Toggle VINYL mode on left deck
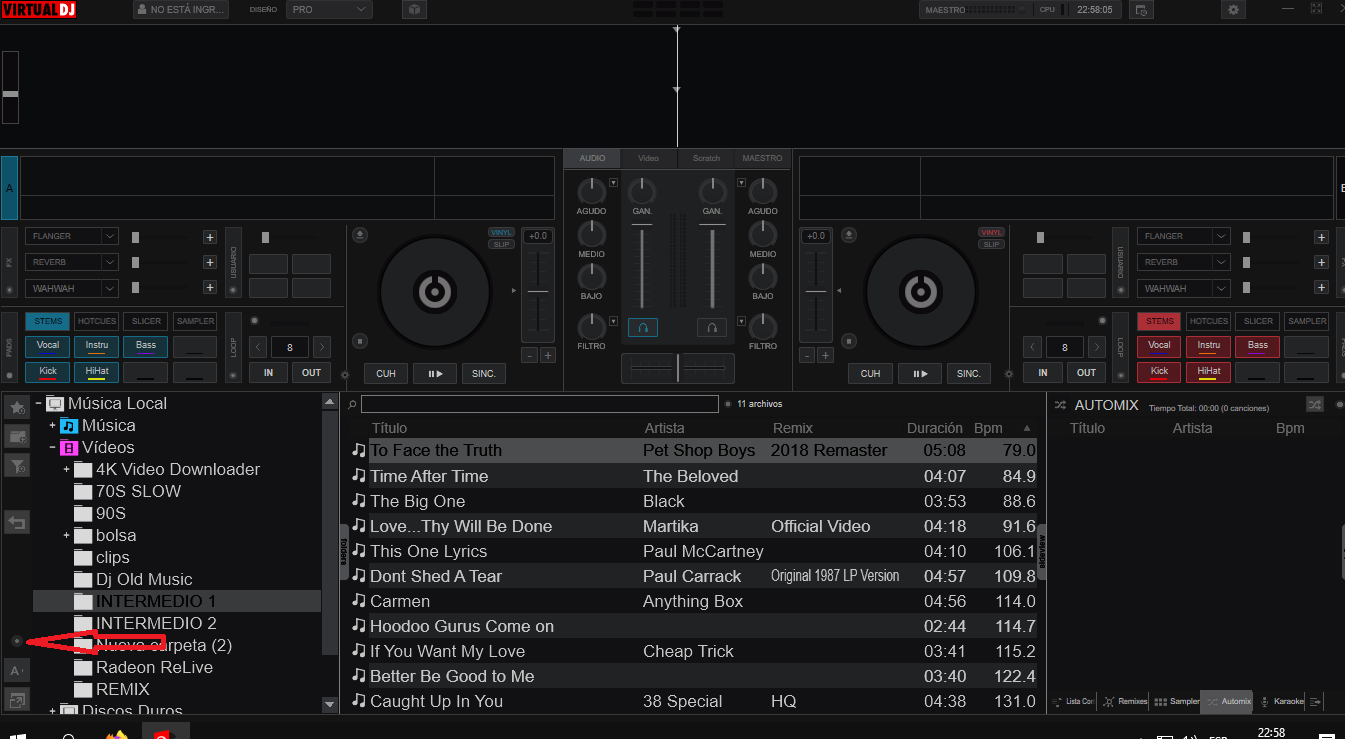 click(x=501, y=232)
